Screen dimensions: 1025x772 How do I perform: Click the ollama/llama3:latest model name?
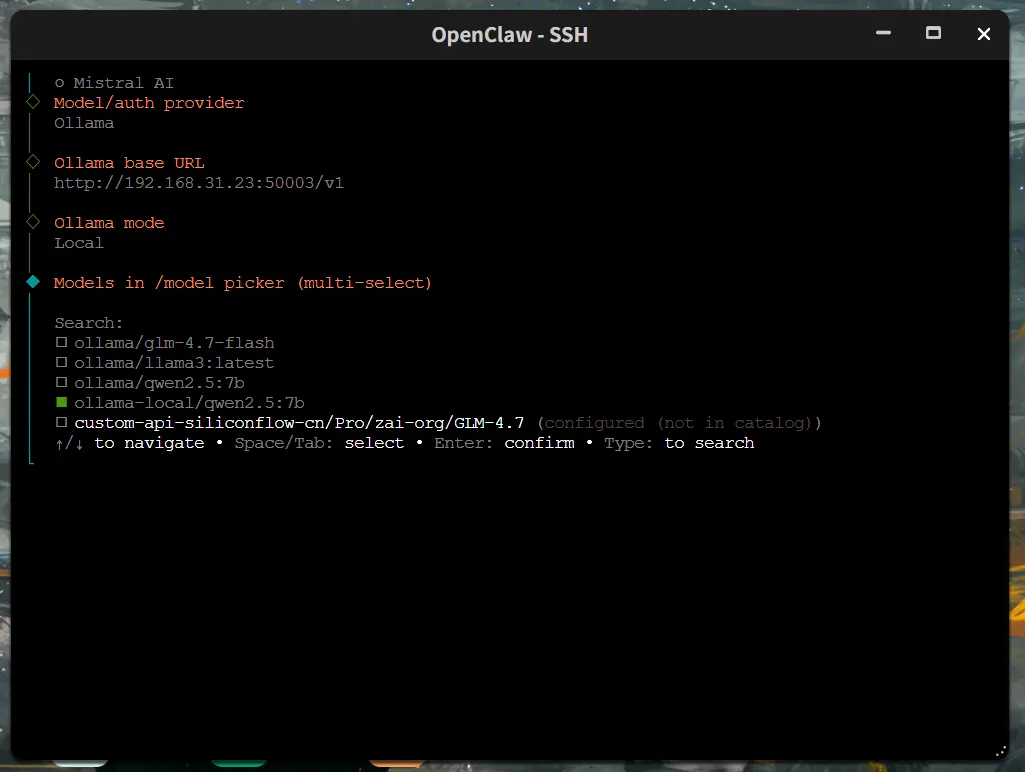pos(174,363)
